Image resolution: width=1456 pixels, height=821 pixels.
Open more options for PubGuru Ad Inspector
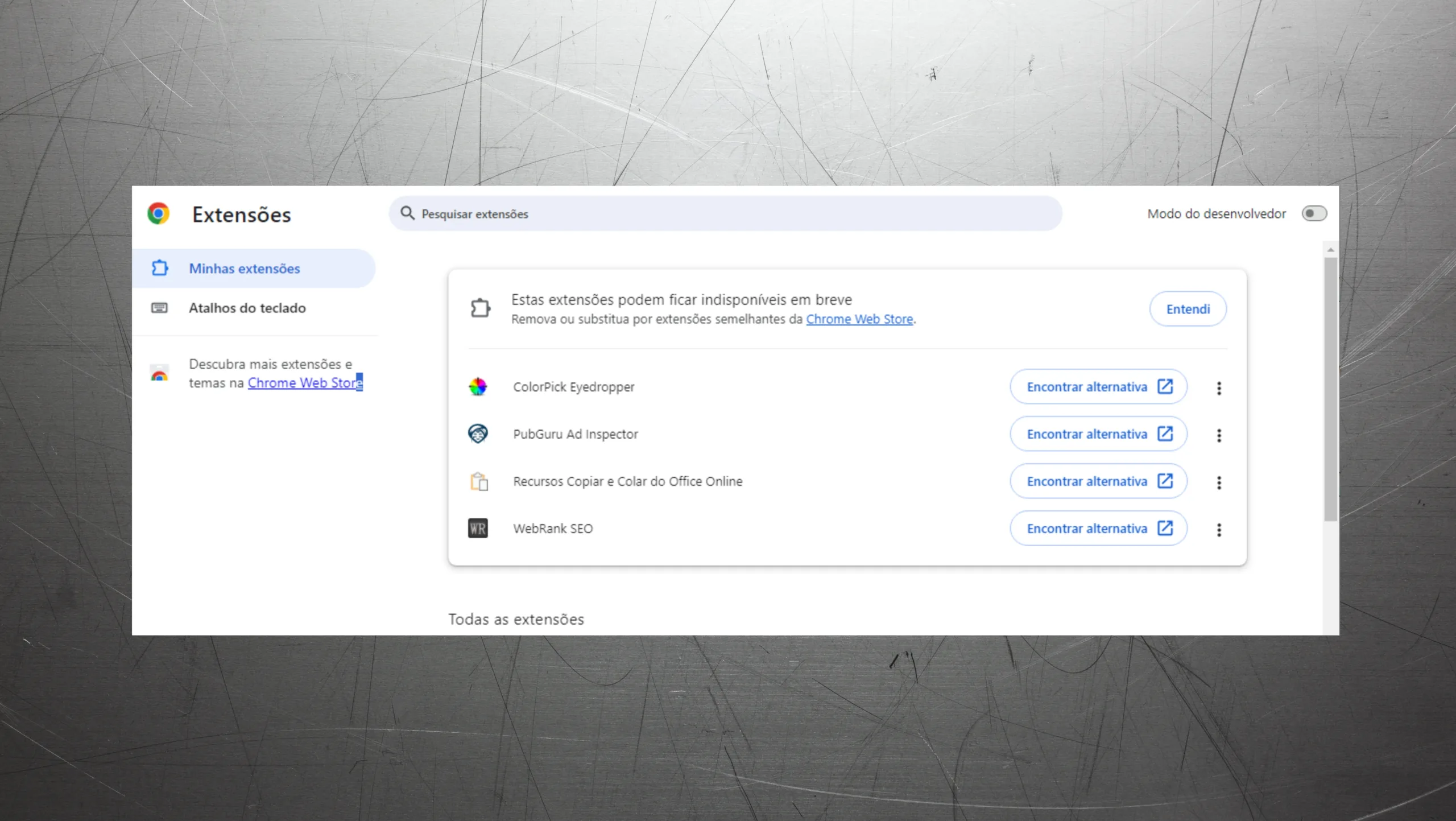click(1219, 435)
